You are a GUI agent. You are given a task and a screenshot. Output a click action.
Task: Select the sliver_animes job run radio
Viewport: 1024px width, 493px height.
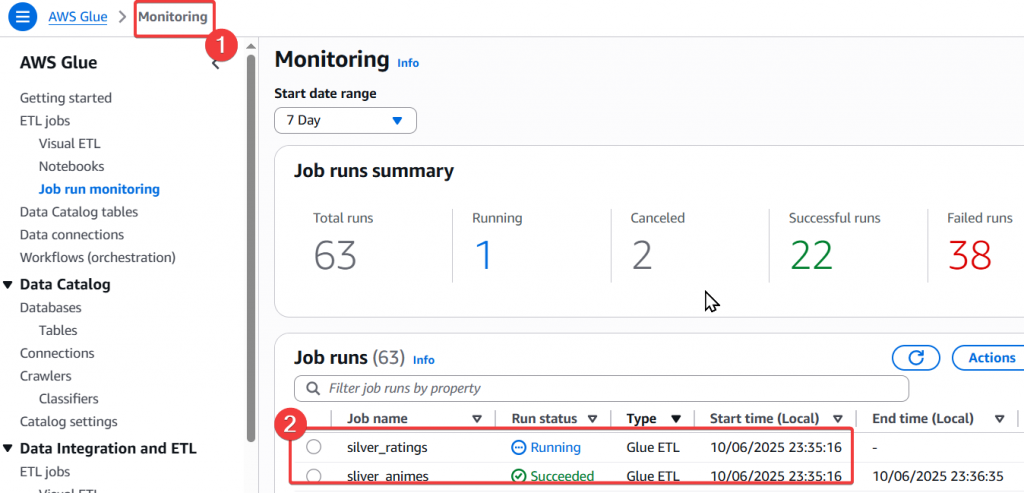pos(313,476)
